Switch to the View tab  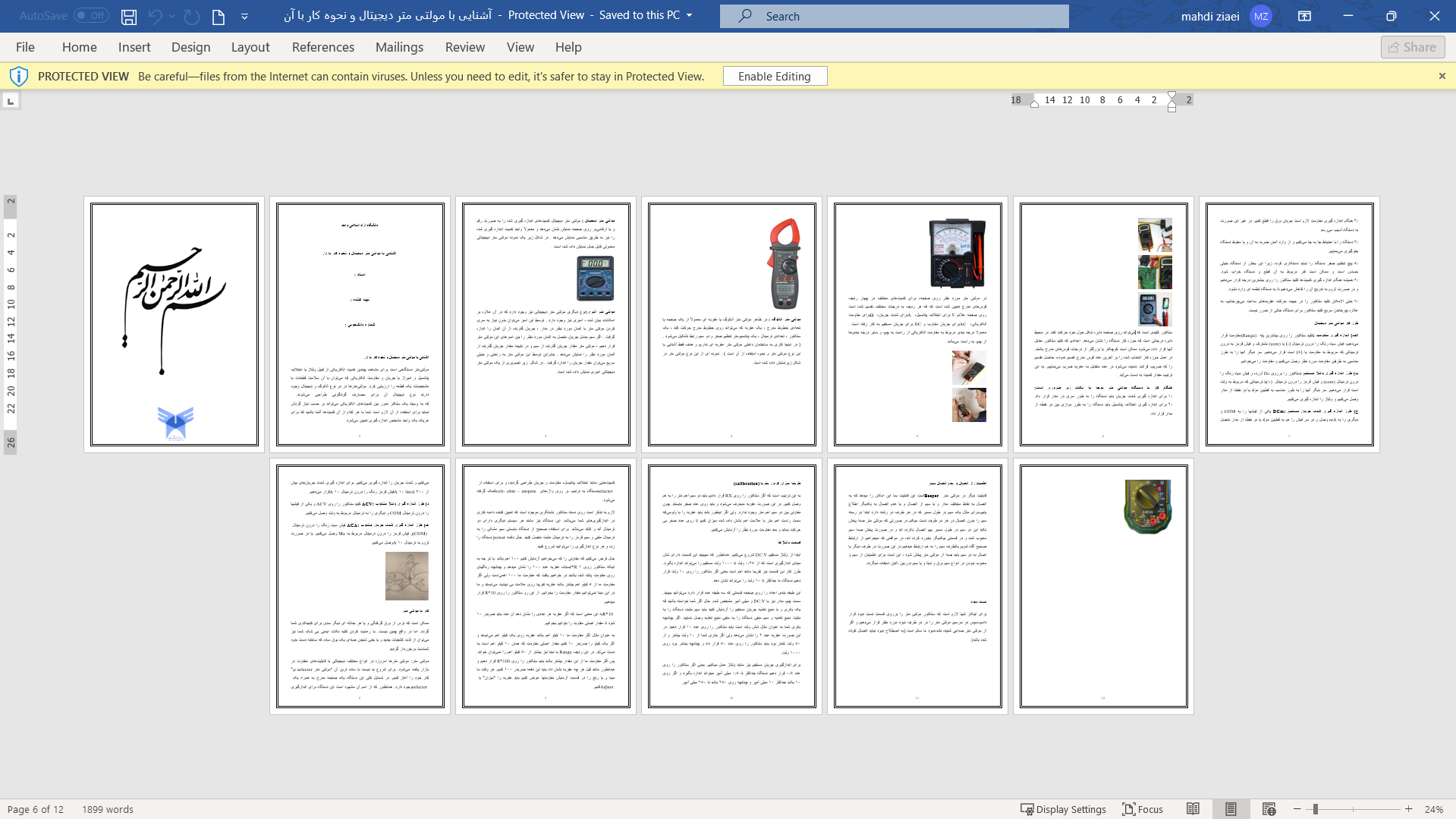pyautogui.click(x=520, y=47)
